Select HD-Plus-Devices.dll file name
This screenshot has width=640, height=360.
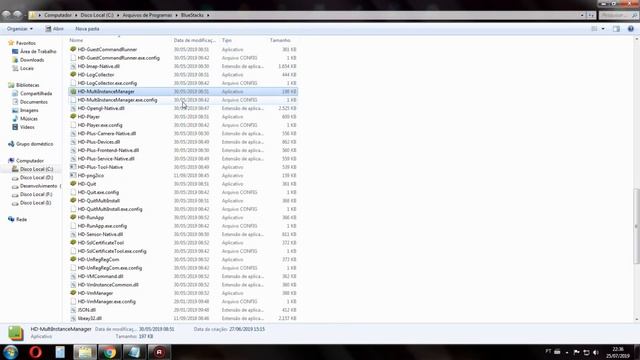tap(98, 142)
